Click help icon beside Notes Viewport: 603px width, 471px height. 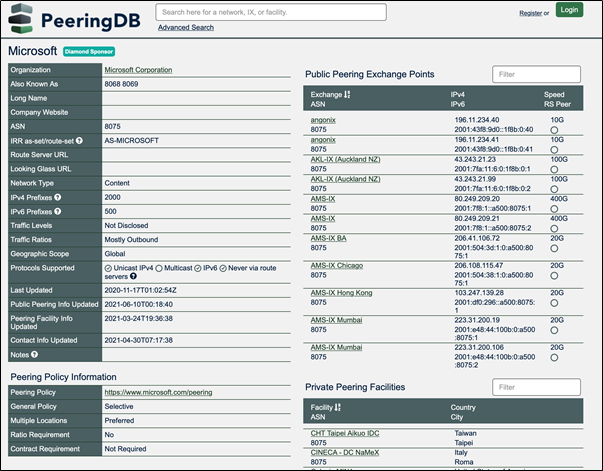click(x=34, y=354)
